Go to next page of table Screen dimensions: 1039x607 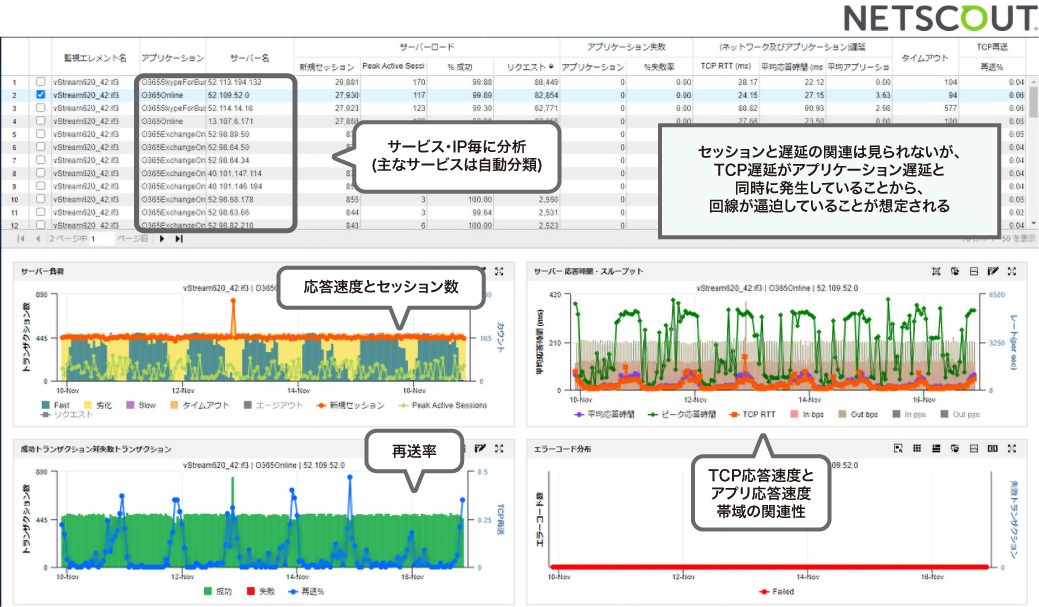click(163, 239)
